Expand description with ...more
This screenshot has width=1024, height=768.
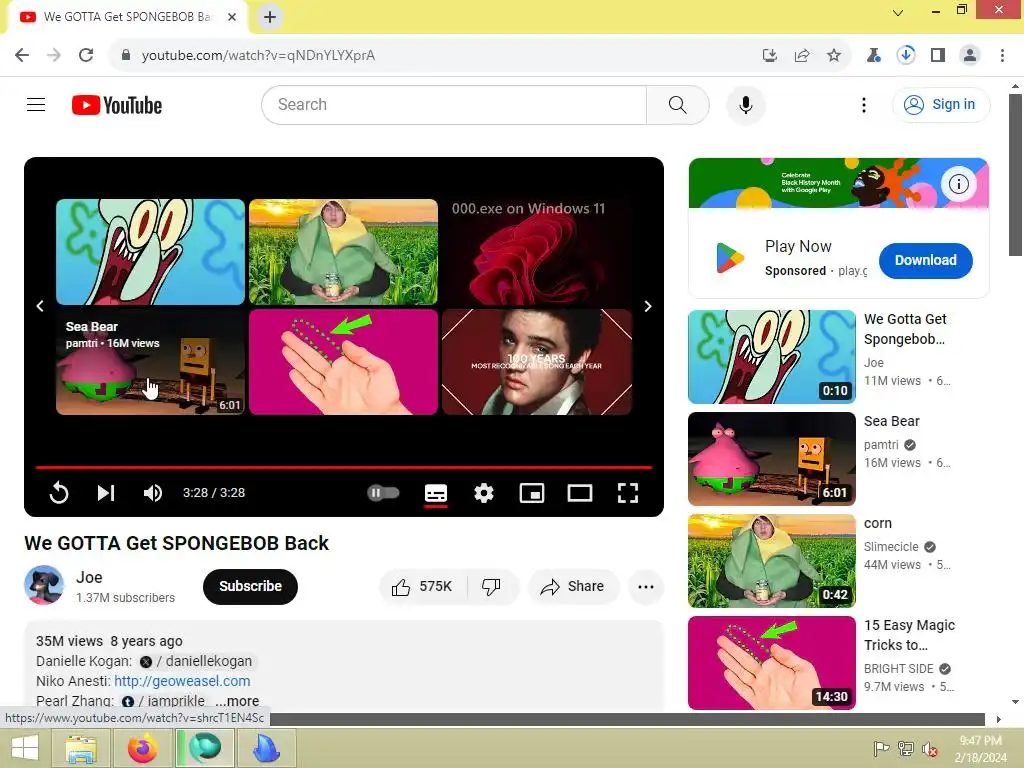[237, 701]
